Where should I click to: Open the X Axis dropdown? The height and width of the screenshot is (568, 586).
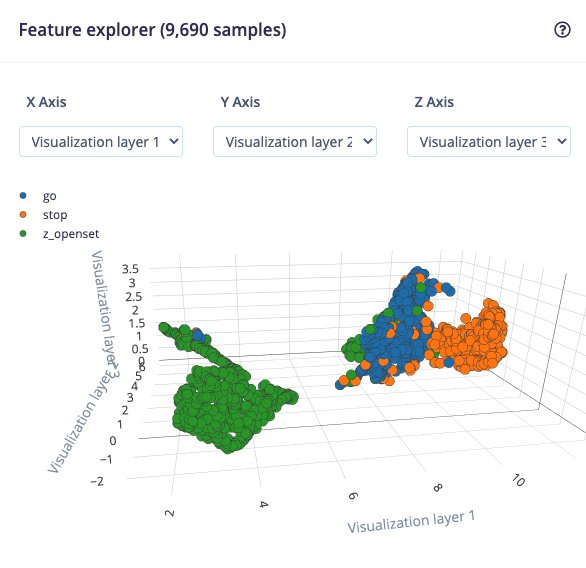point(101,142)
